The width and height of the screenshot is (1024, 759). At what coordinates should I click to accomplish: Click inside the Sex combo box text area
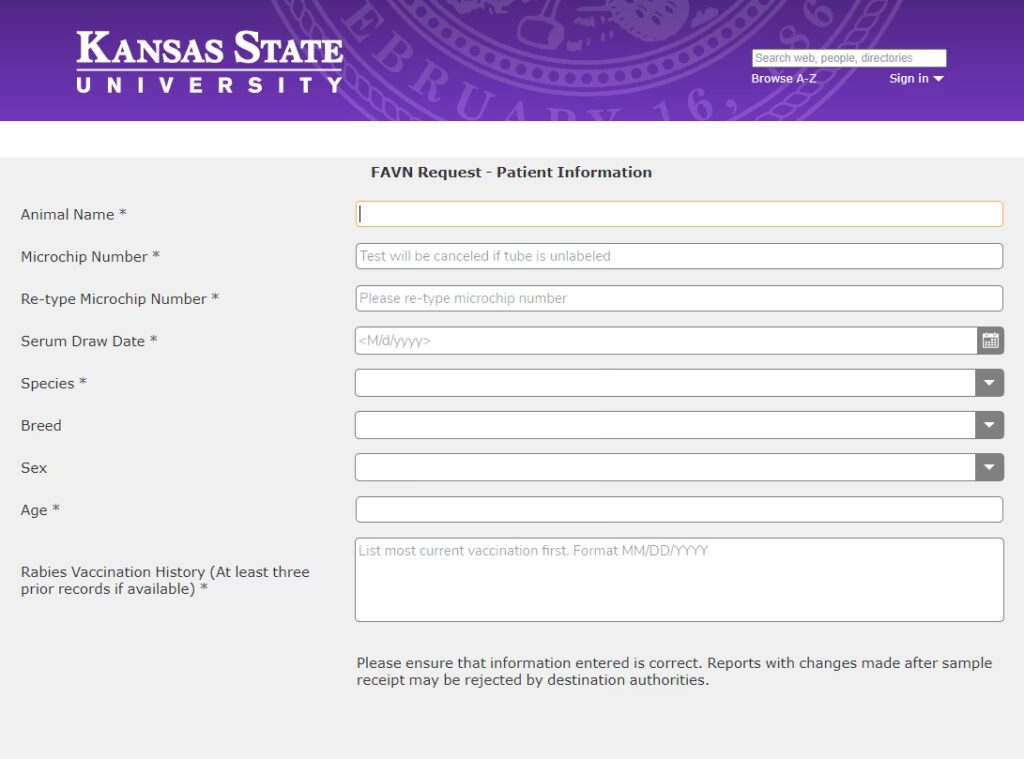665,467
